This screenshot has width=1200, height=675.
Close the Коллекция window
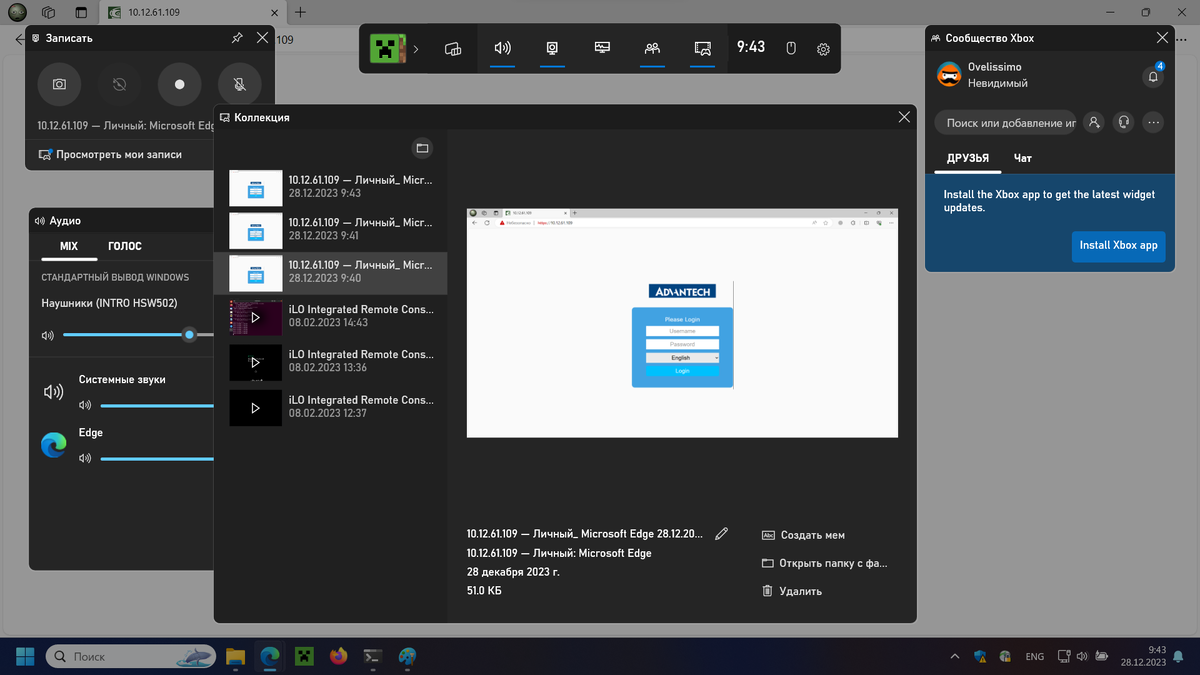tap(904, 117)
